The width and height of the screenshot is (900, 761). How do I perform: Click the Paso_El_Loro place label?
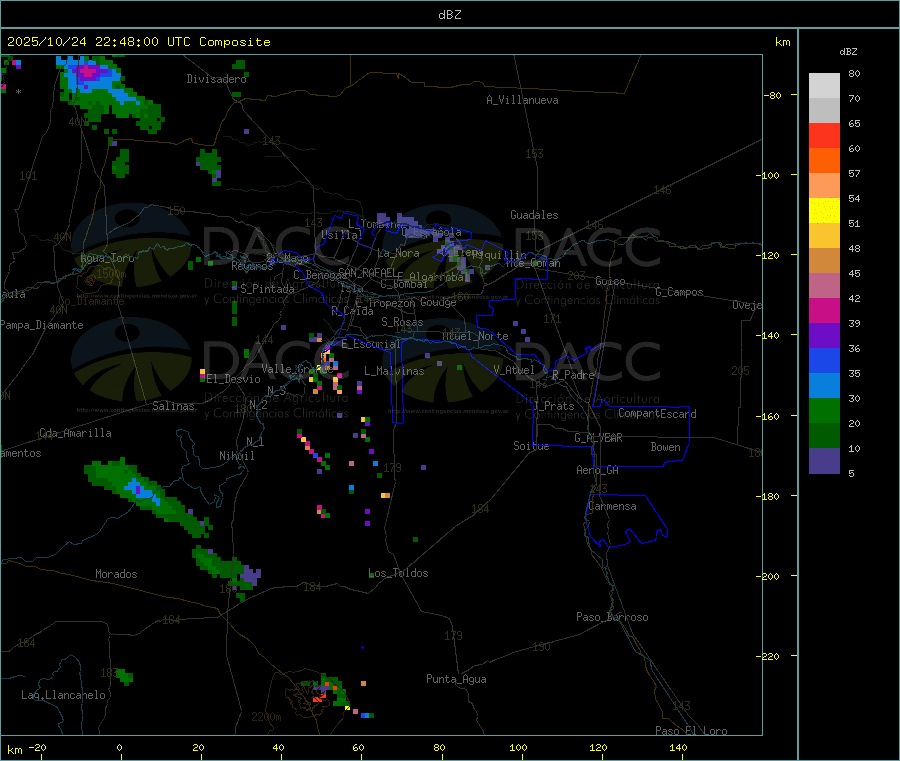692,731
